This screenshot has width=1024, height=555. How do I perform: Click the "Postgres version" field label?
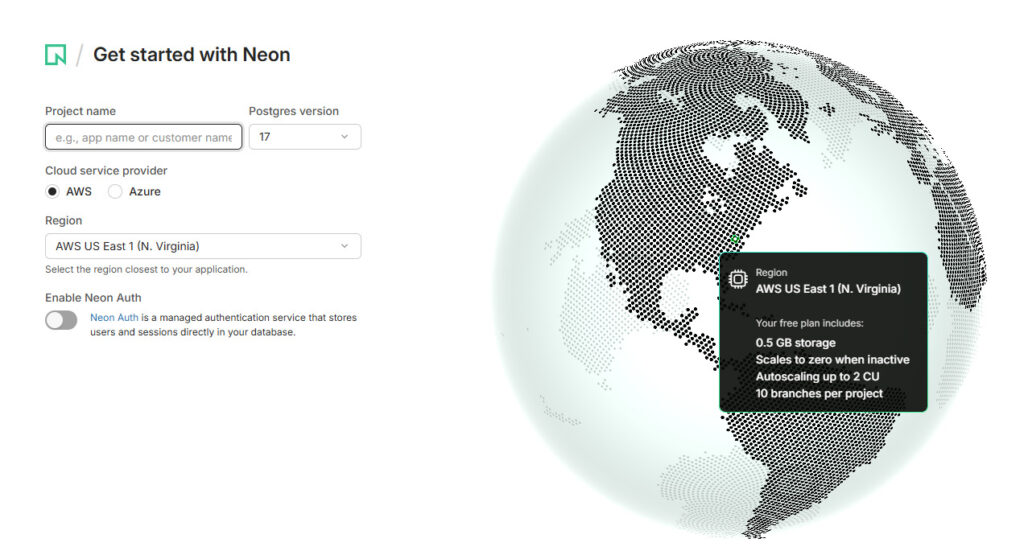coord(293,111)
